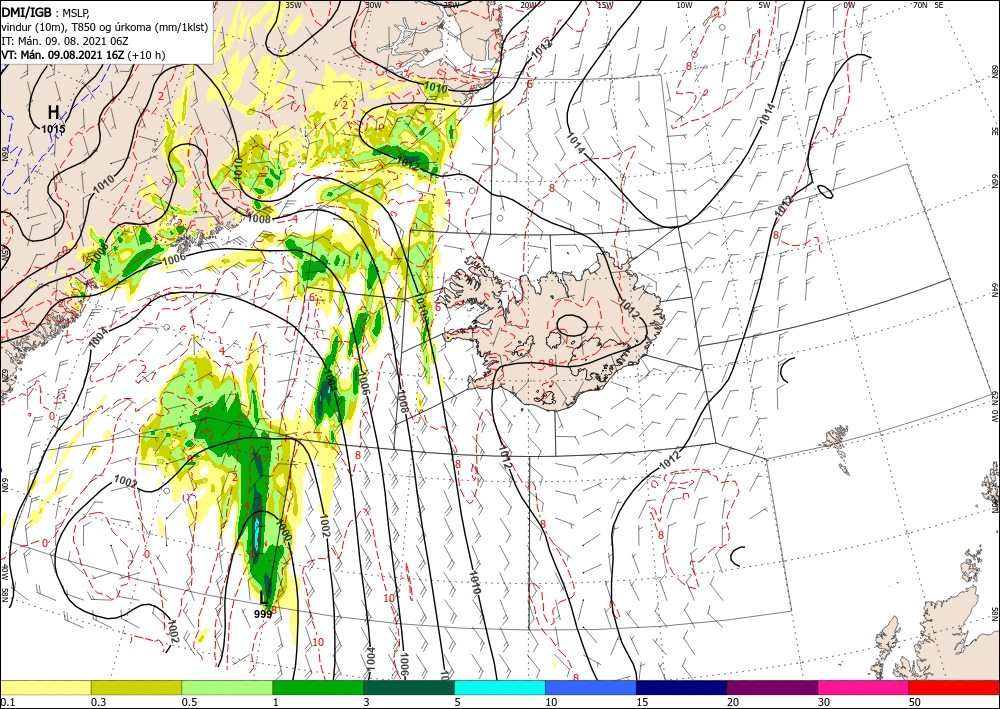Click the '0.5' legend scale value

[x=189, y=701]
